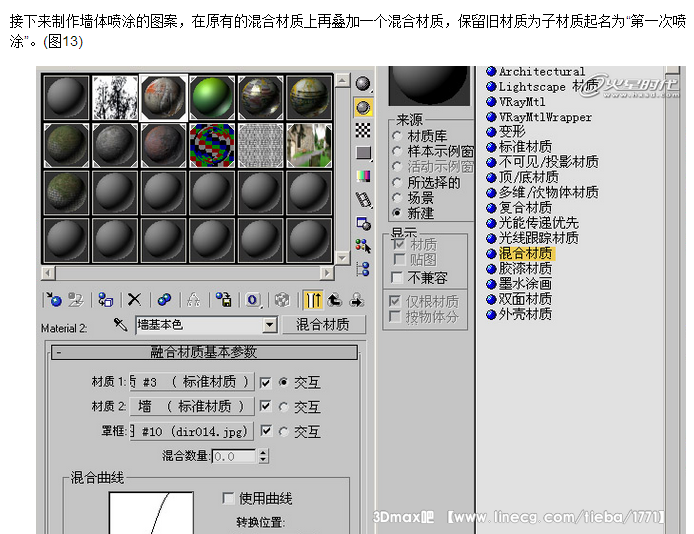Select the 新建 source radio button
This screenshot has width=694, height=534.
click(397, 213)
